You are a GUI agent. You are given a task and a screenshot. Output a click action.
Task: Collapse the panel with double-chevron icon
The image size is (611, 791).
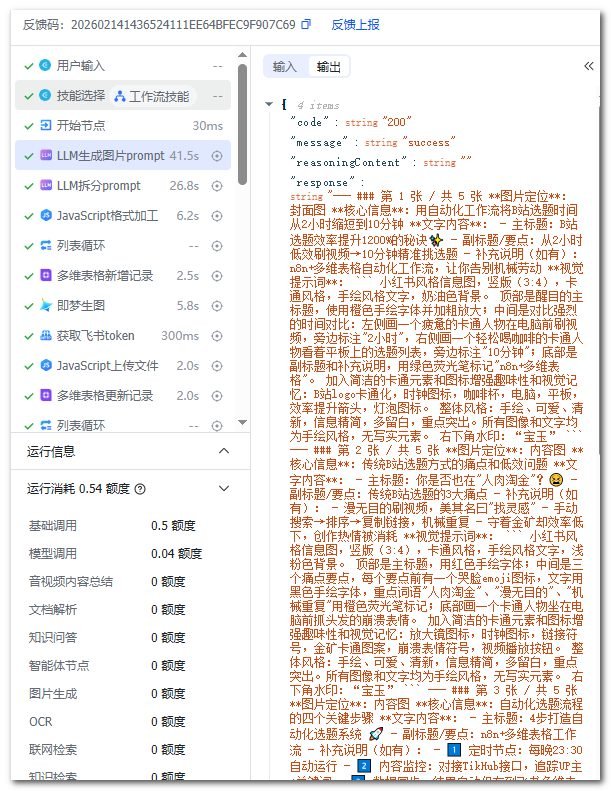coord(588,66)
